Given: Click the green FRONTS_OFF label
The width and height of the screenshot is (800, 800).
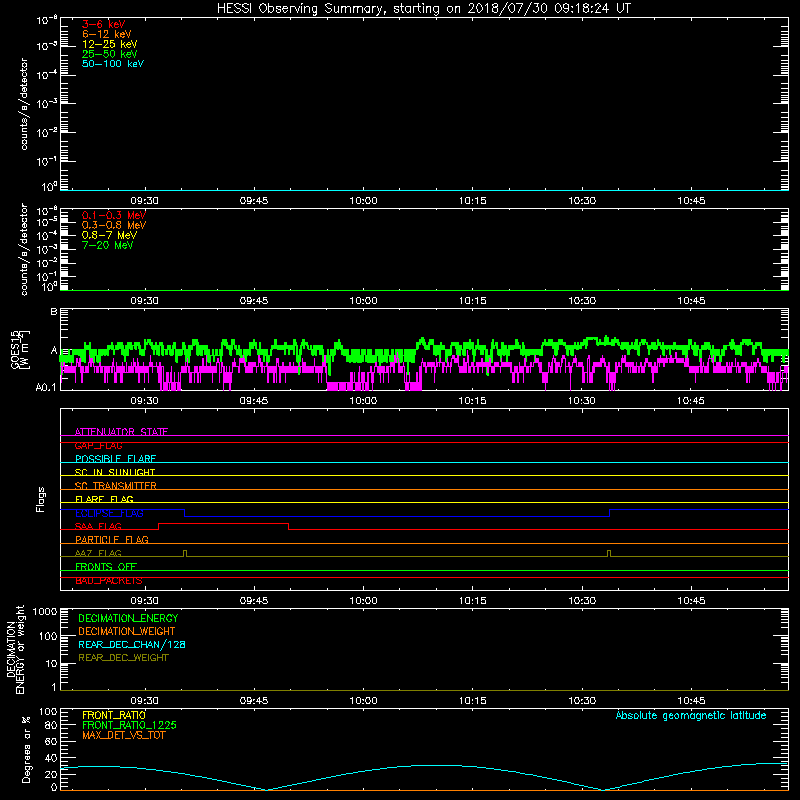Looking at the screenshot, I should tap(106, 566).
